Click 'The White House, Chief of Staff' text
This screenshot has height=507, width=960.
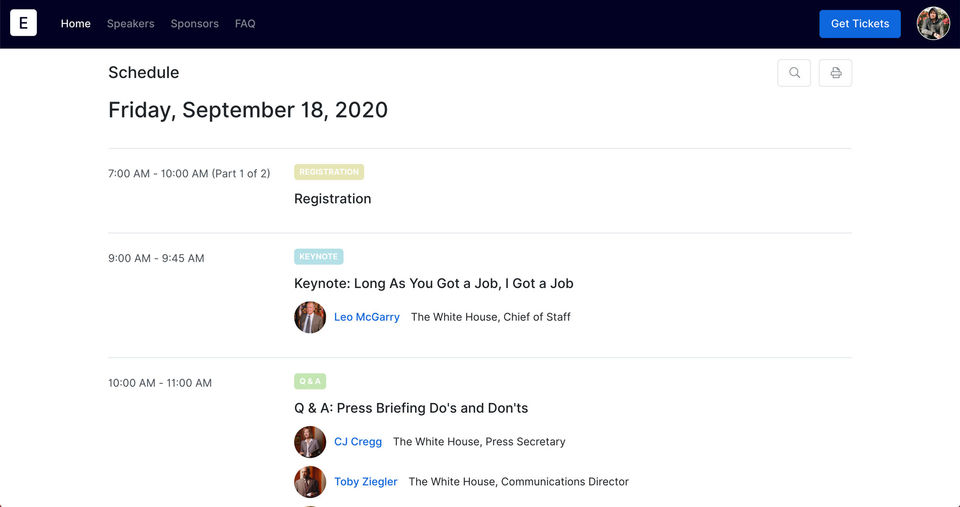[490, 317]
